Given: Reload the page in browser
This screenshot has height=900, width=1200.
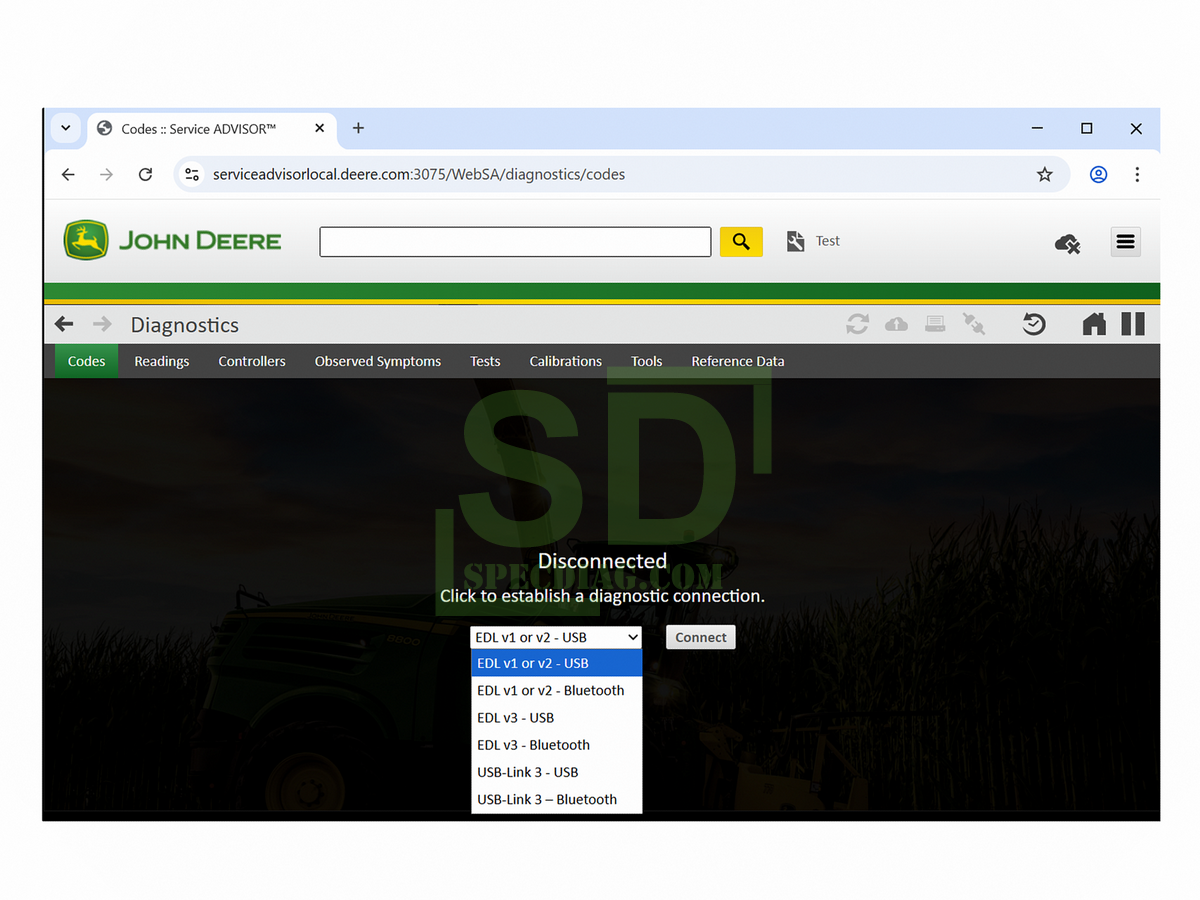Looking at the screenshot, I should (x=145, y=174).
